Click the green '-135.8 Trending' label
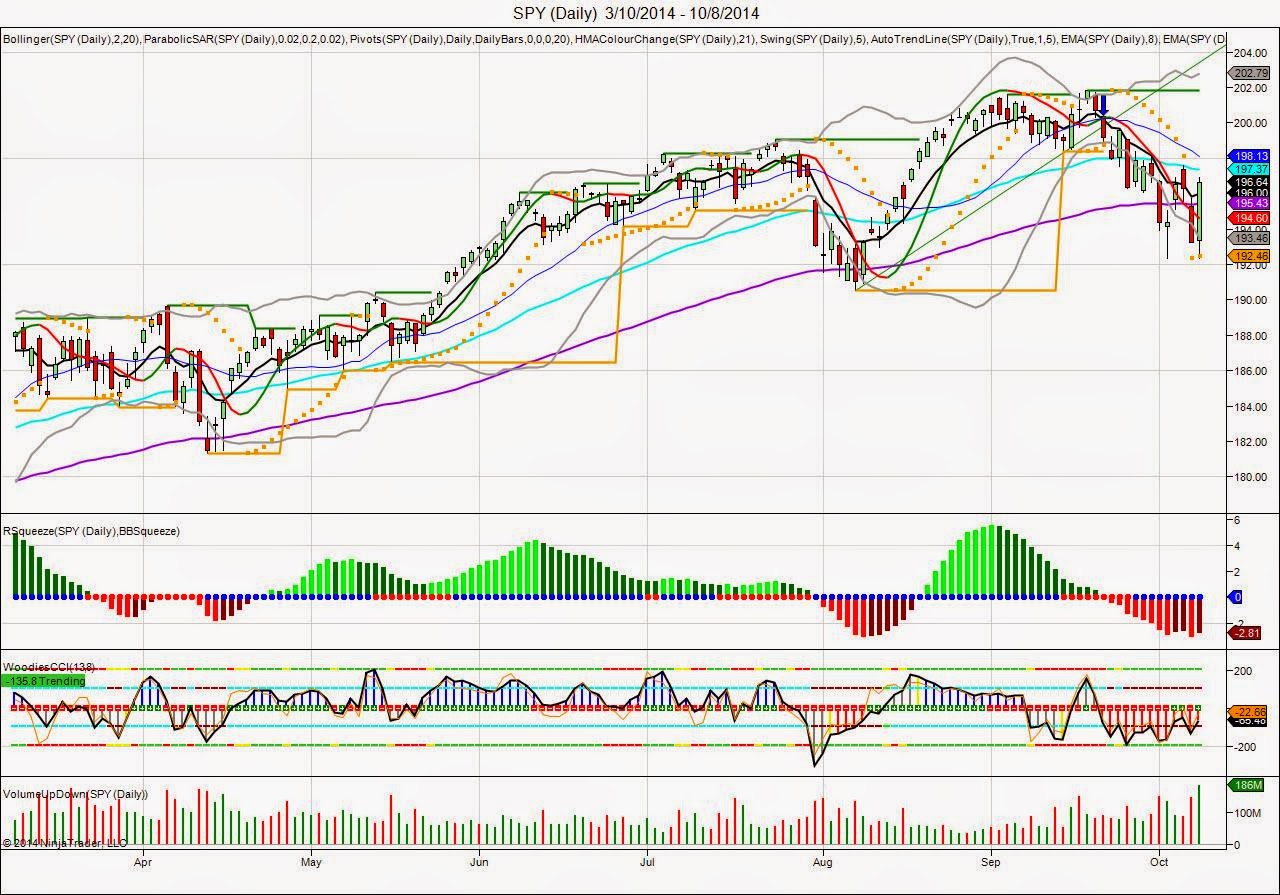Screen dimensions: 1280x895 44,681
